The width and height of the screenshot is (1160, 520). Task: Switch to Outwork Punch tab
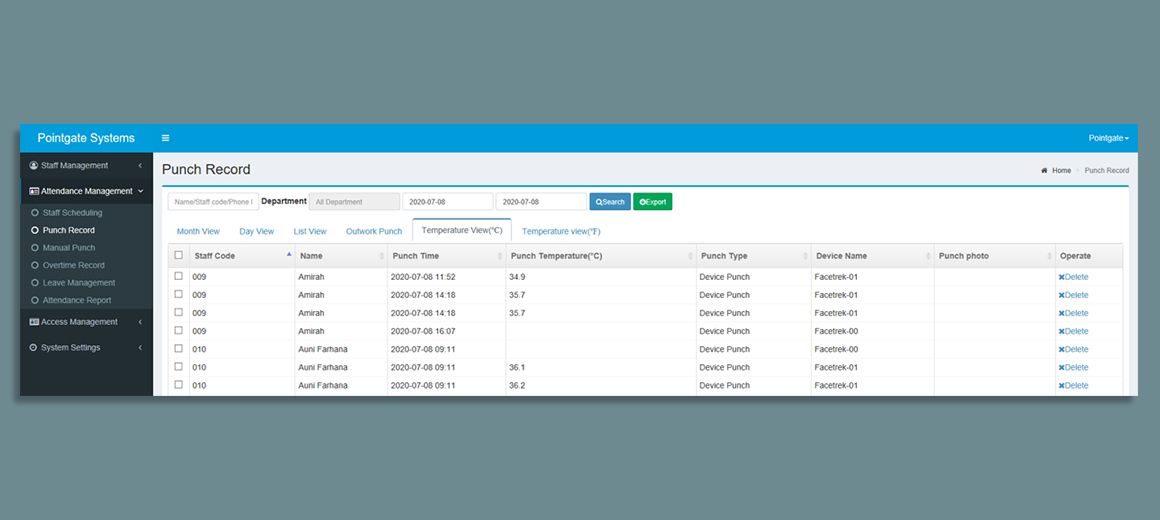(374, 232)
